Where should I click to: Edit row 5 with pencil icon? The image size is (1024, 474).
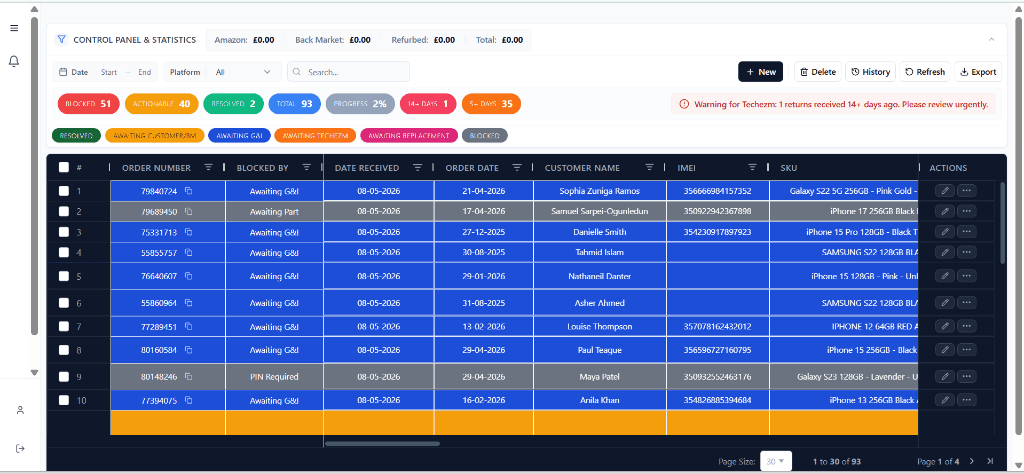tap(944, 276)
